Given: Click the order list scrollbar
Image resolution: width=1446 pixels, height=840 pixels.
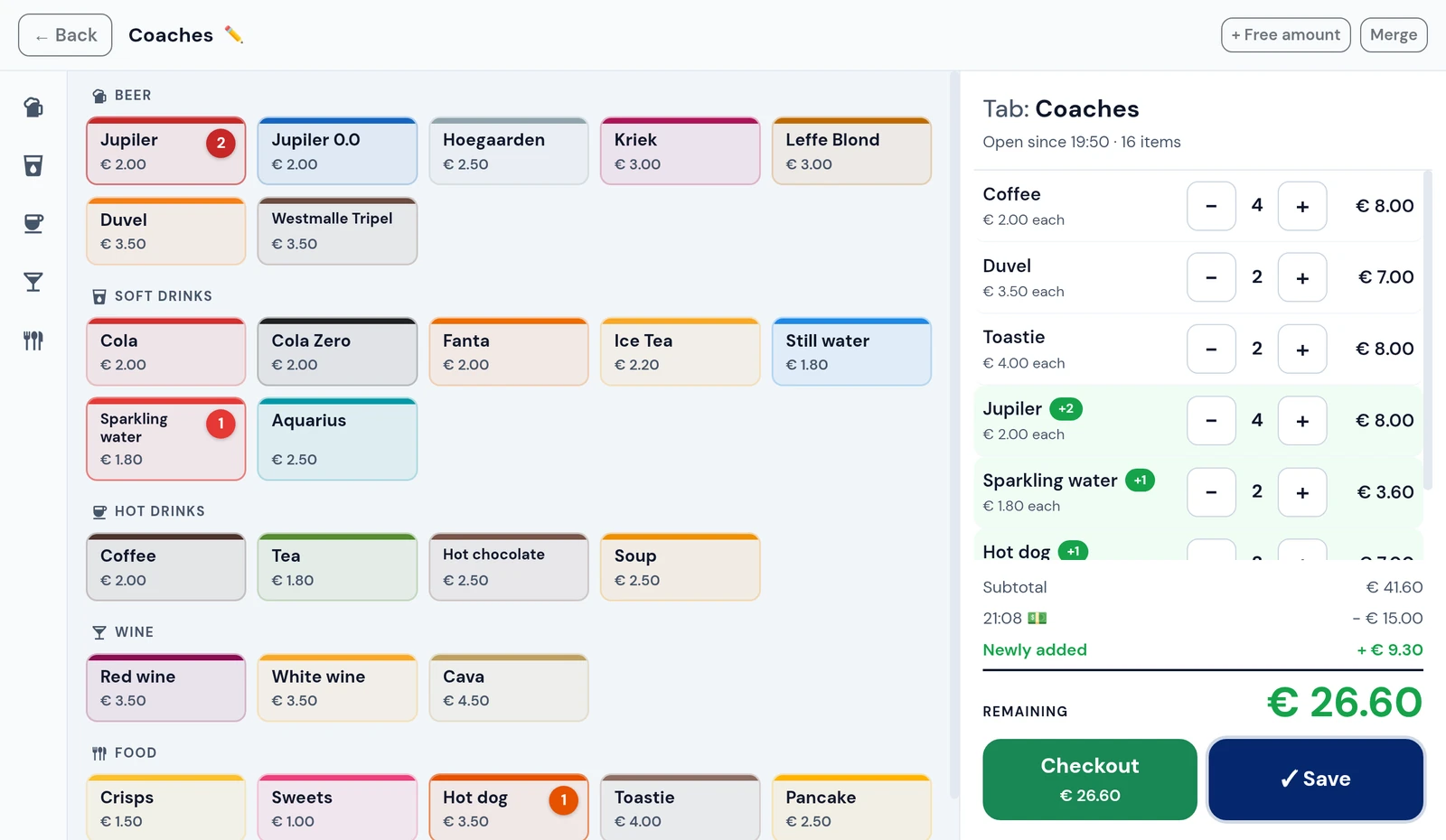Looking at the screenshot, I should [x=1428, y=330].
